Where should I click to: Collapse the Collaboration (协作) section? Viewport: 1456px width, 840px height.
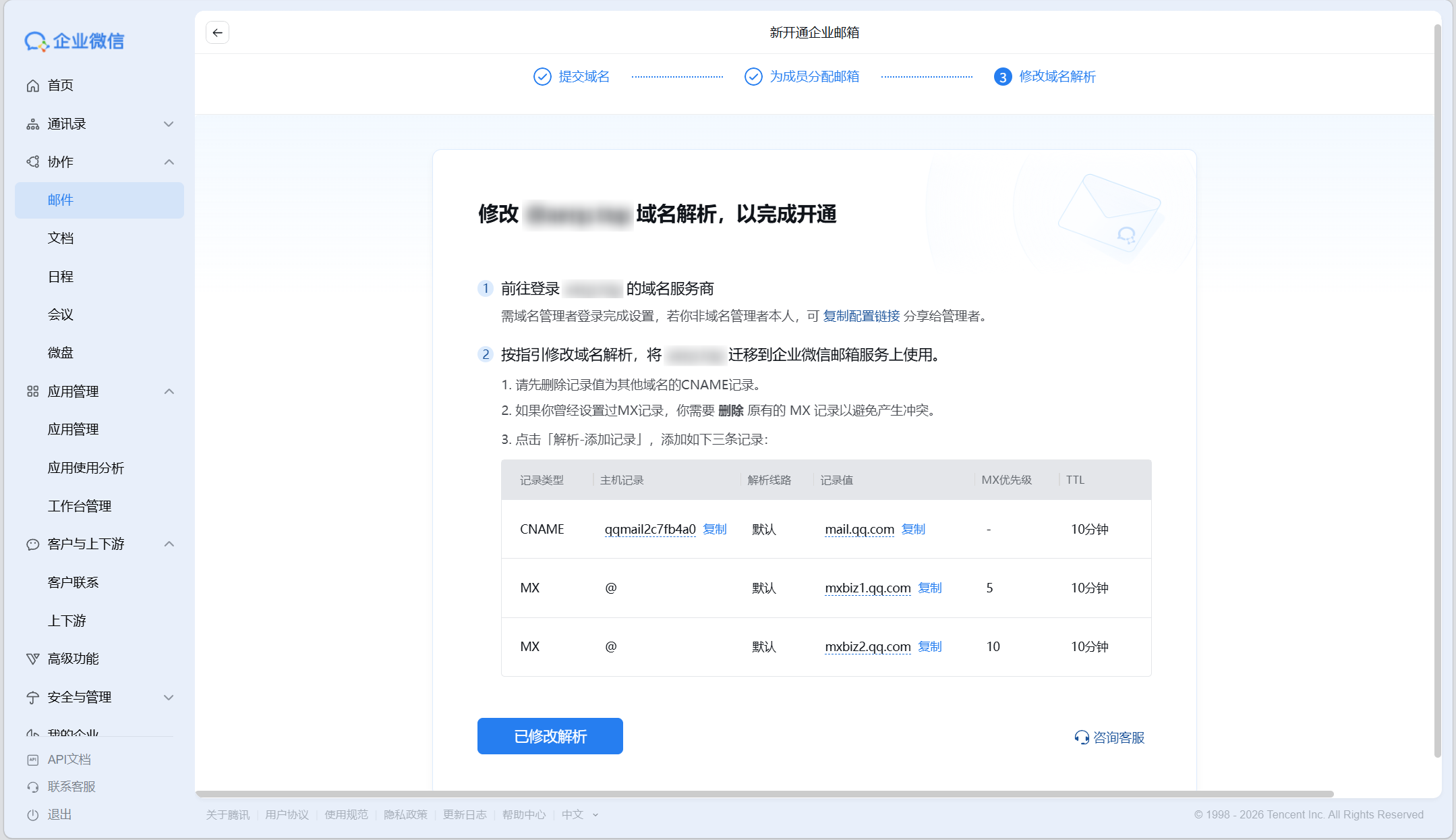169,162
